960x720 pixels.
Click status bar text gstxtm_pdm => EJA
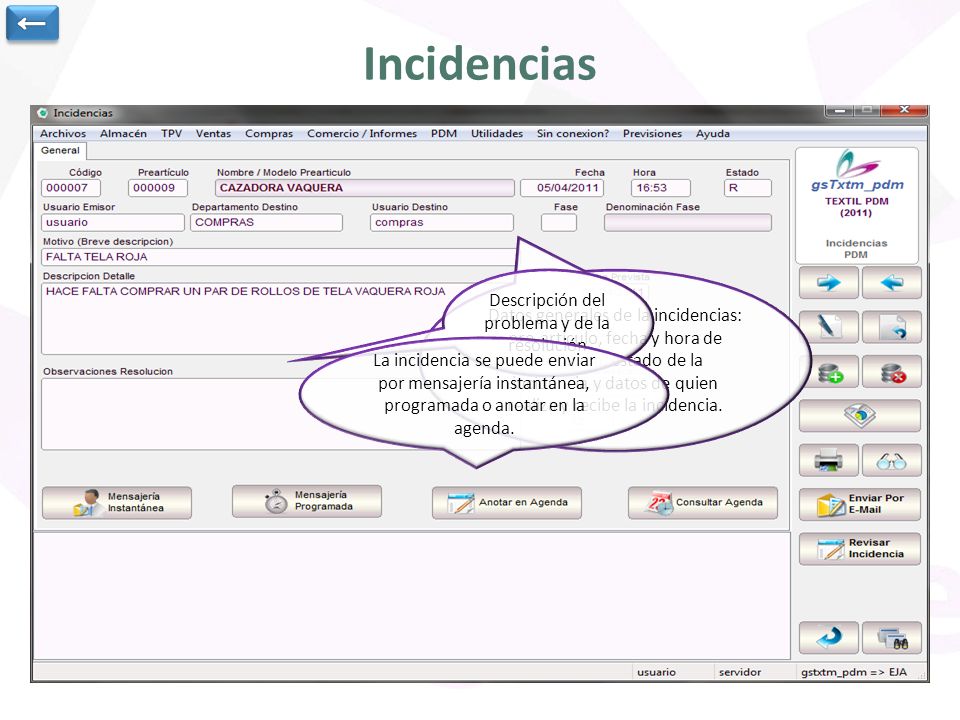(x=853, y=672)
